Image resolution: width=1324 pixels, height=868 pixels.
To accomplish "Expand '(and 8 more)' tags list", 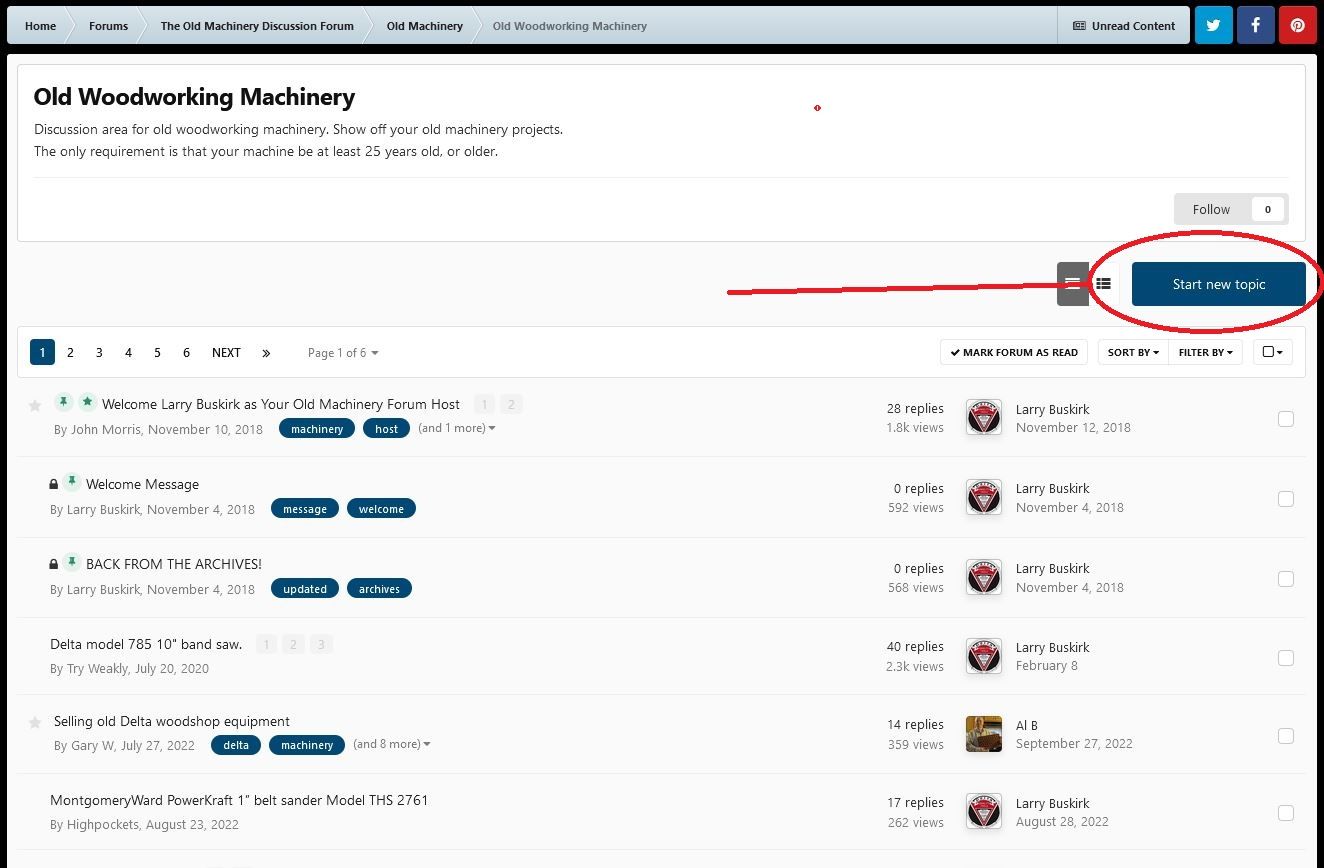I will click(x=392, y=744).
